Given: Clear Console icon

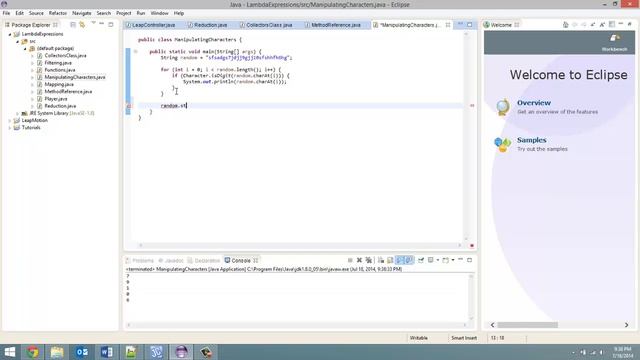Looking at the screenshot, I should point(380,260).
